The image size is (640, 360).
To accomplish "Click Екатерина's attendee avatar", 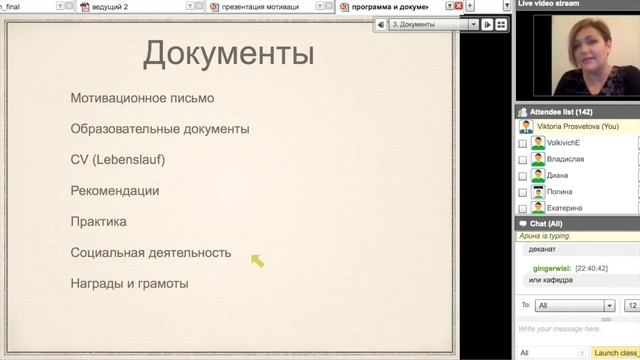I will [538, 207].
